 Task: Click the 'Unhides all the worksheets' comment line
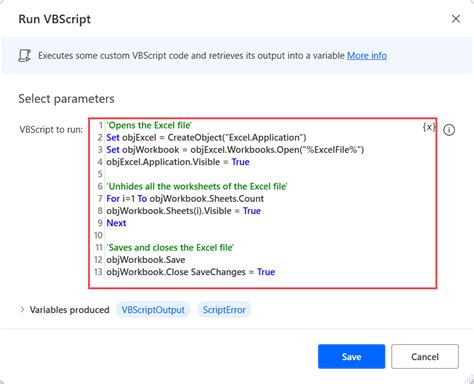pos(197,186)
